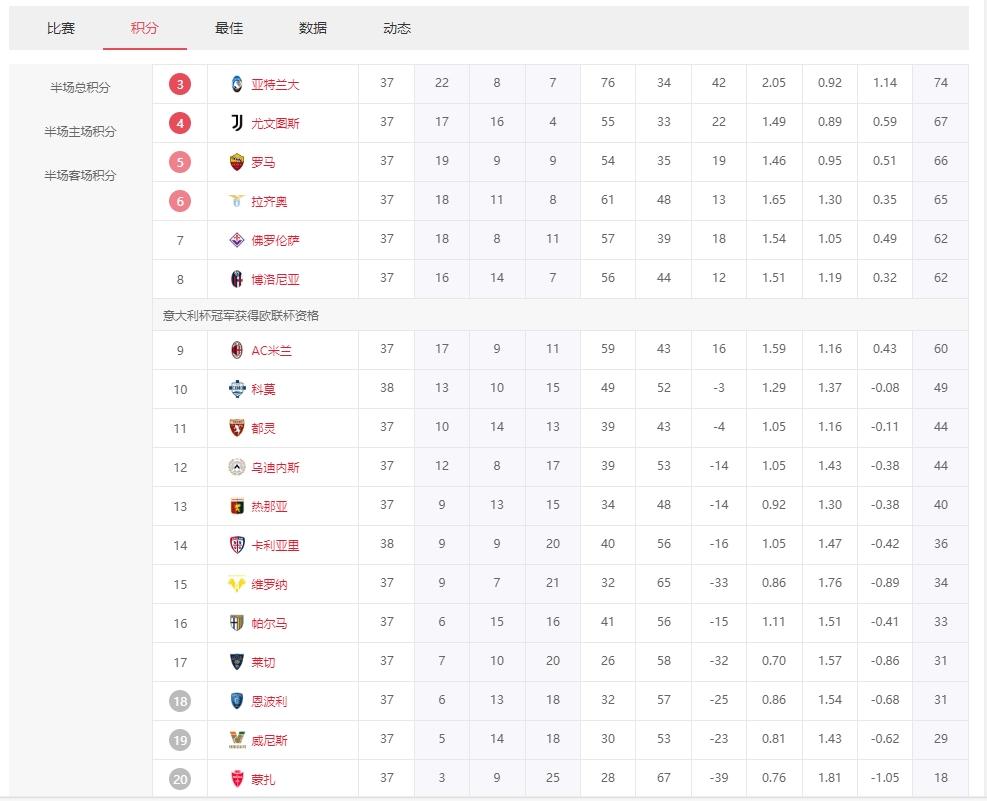Click the Bologna team crest icon
Viewport: 987px width, 801px height.
click(x=237, y=279)
